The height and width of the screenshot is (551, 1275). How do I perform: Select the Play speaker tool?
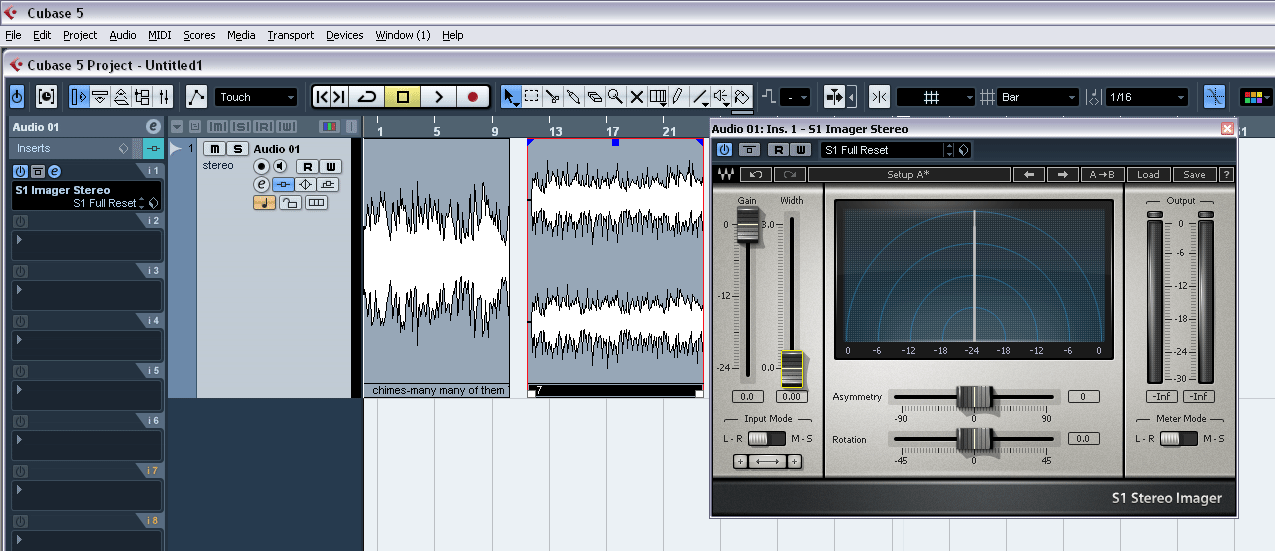pyautogui.click(x=722, y=97)
